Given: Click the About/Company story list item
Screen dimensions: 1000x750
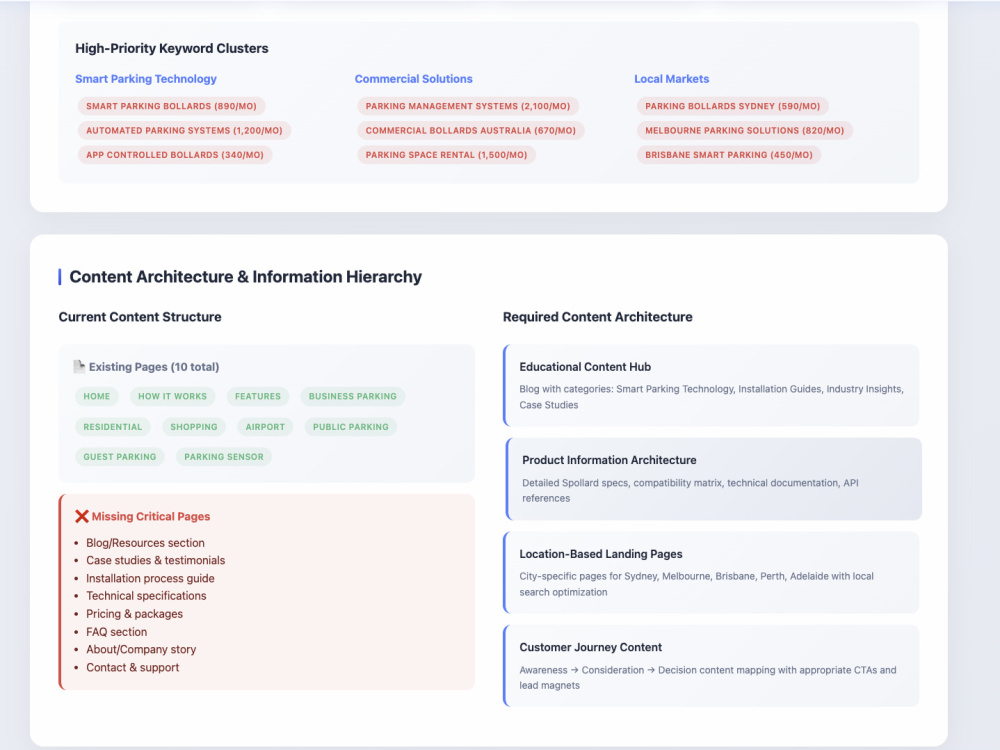Looking at the screenshot, I should [141, 649].
